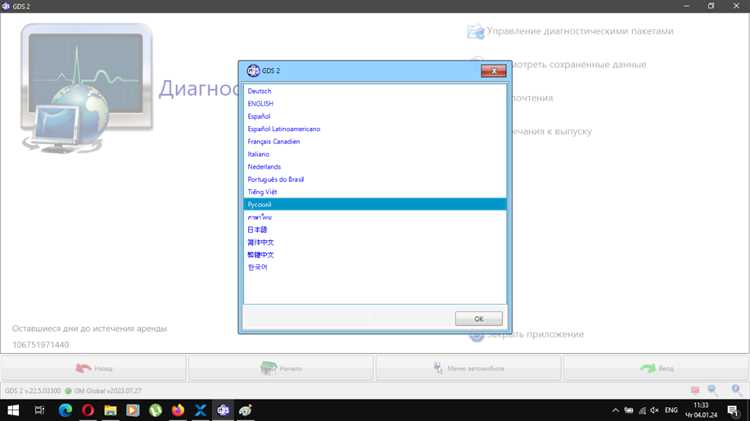The image size is (750, 421).
Task: Confirm language with OK button
Action: 478,319
